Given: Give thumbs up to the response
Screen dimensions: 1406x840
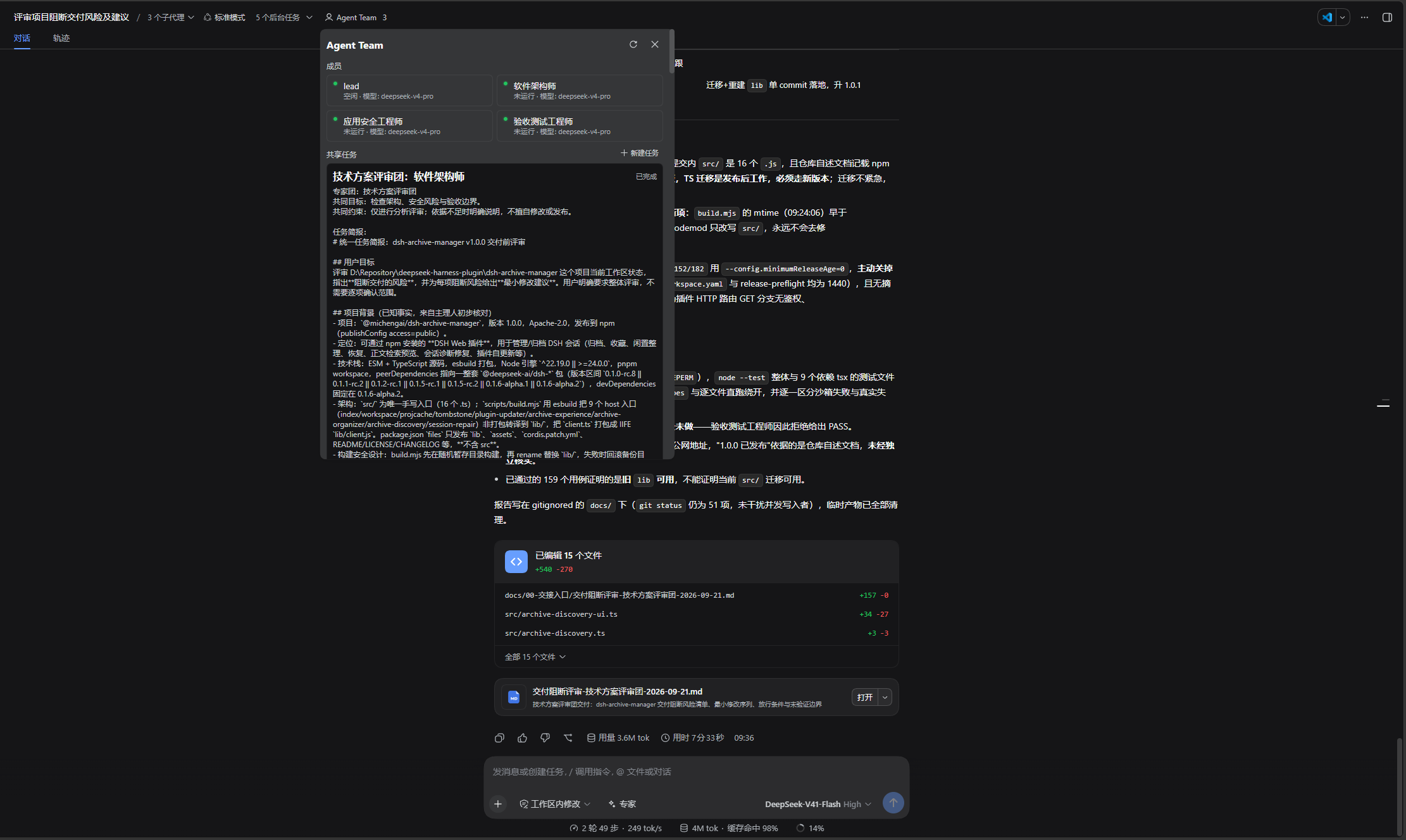Looking at the screenshot, I should (522, 738).
